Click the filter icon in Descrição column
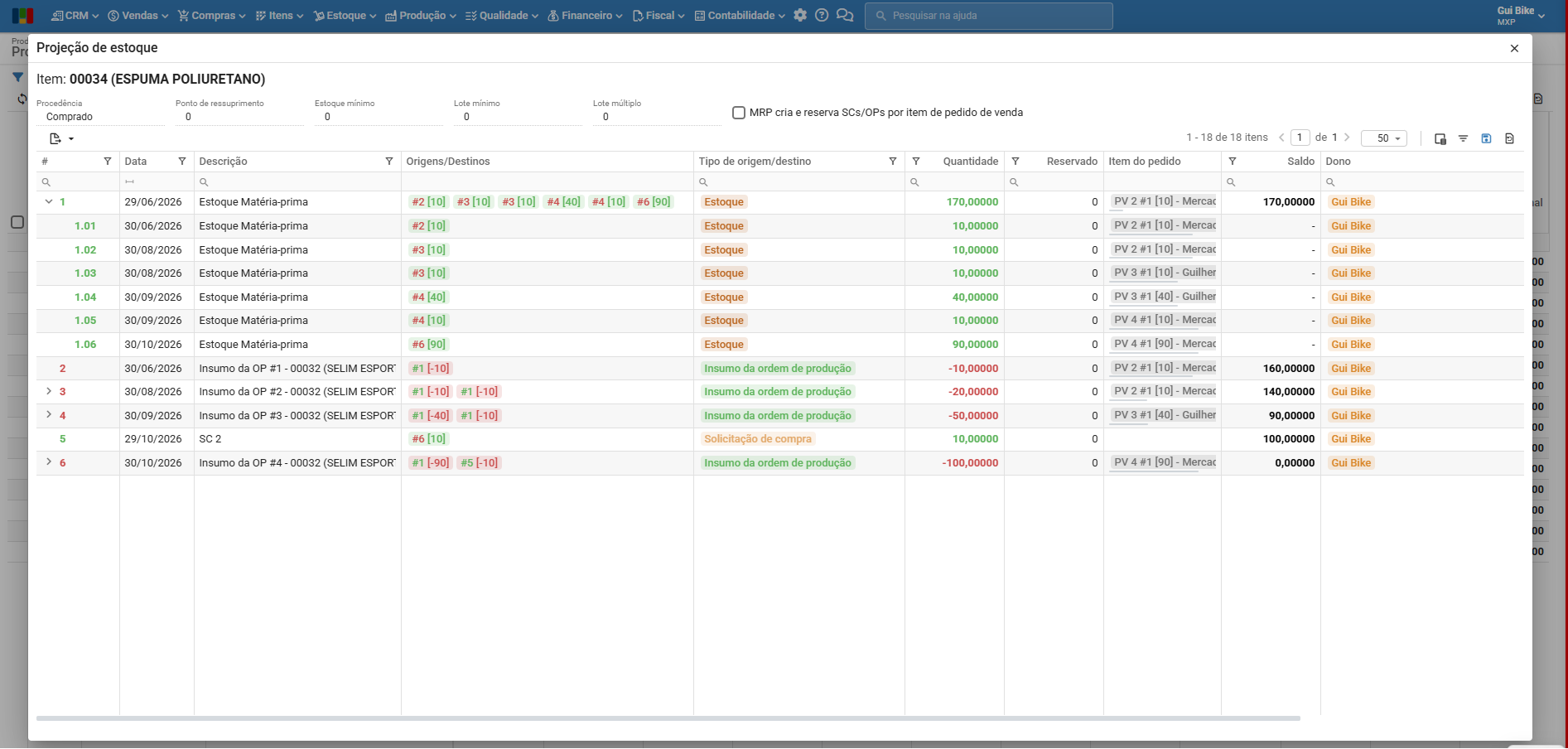This screenshot has height=749, width=1568. point(389,162)
